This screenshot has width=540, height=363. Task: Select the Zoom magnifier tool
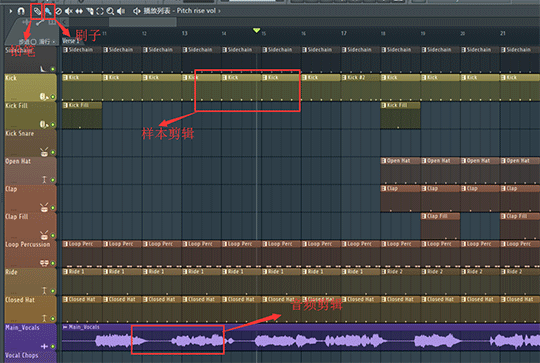[x=110, y=11]
